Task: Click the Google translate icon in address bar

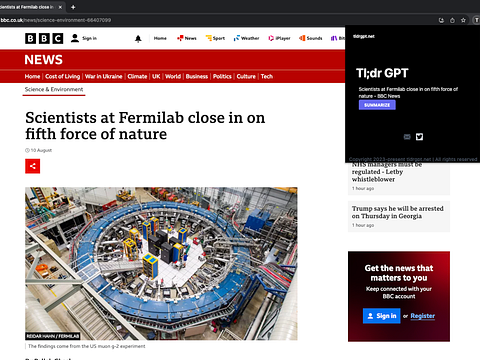Action: (x=441, y=20)
